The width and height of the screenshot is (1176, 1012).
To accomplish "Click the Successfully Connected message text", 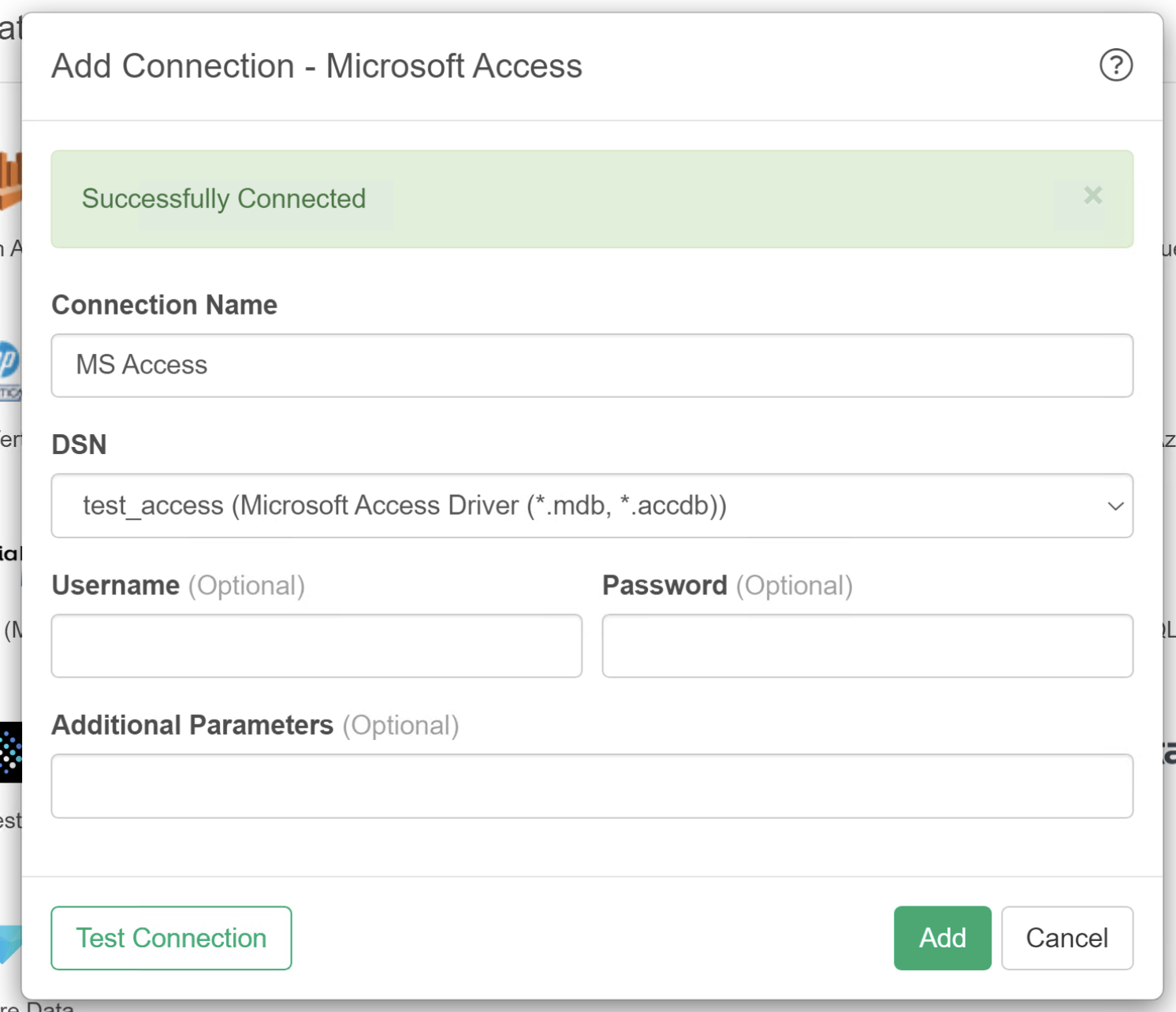I will coord(224,199).
